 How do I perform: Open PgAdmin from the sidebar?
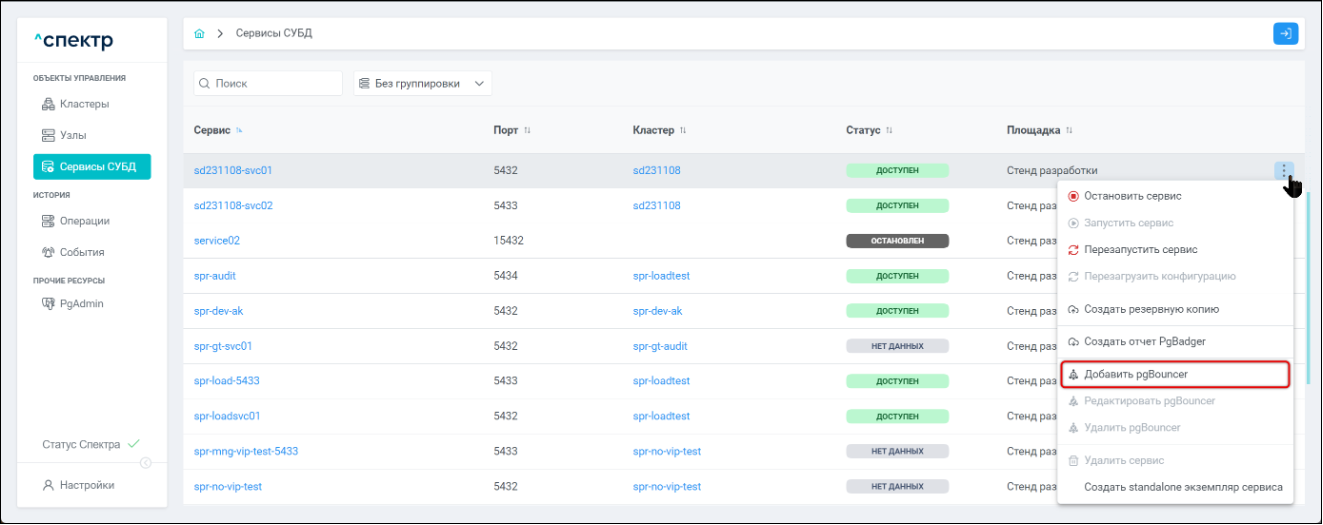81,304
